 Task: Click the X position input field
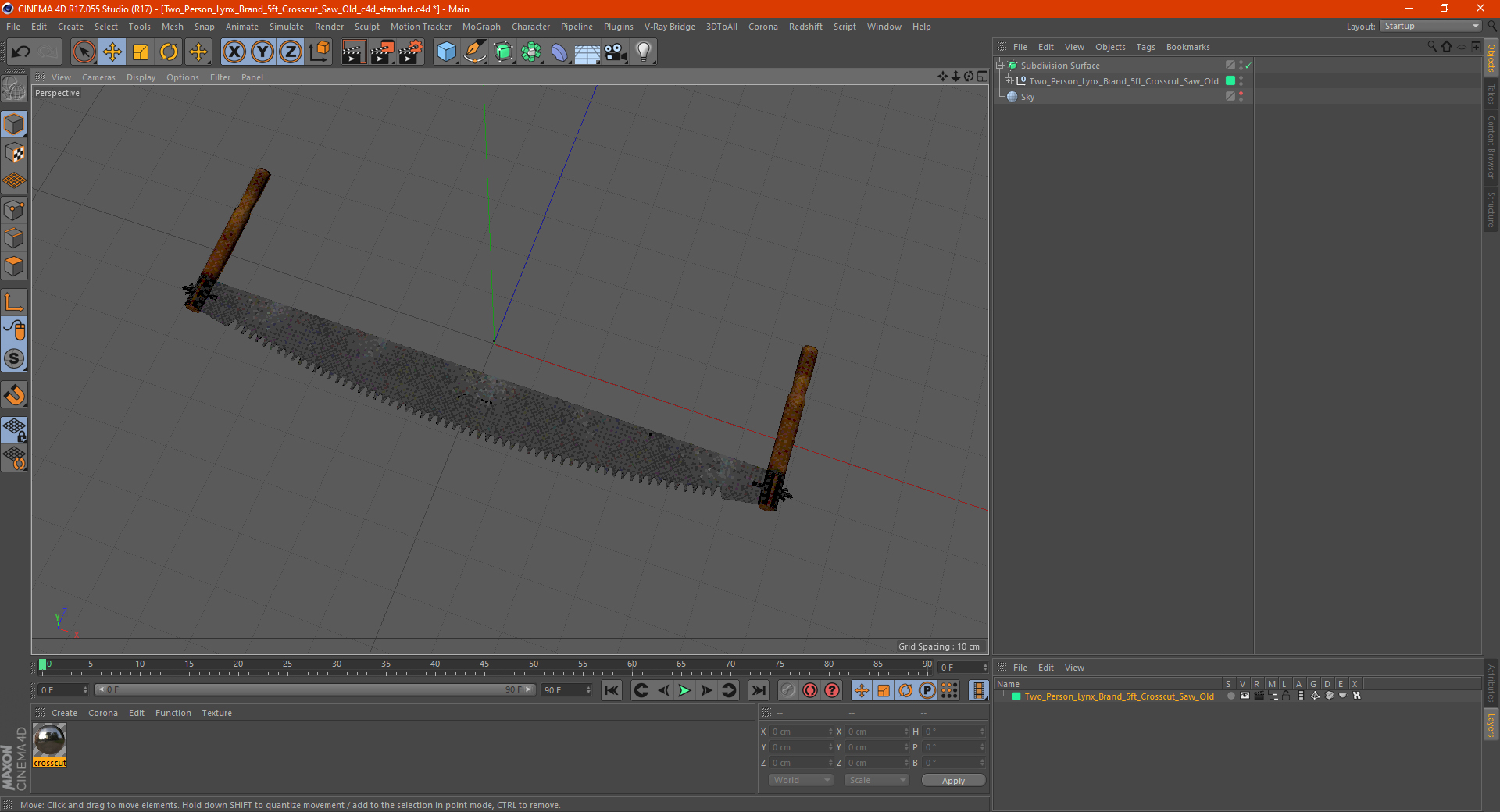tap(802, 732)
